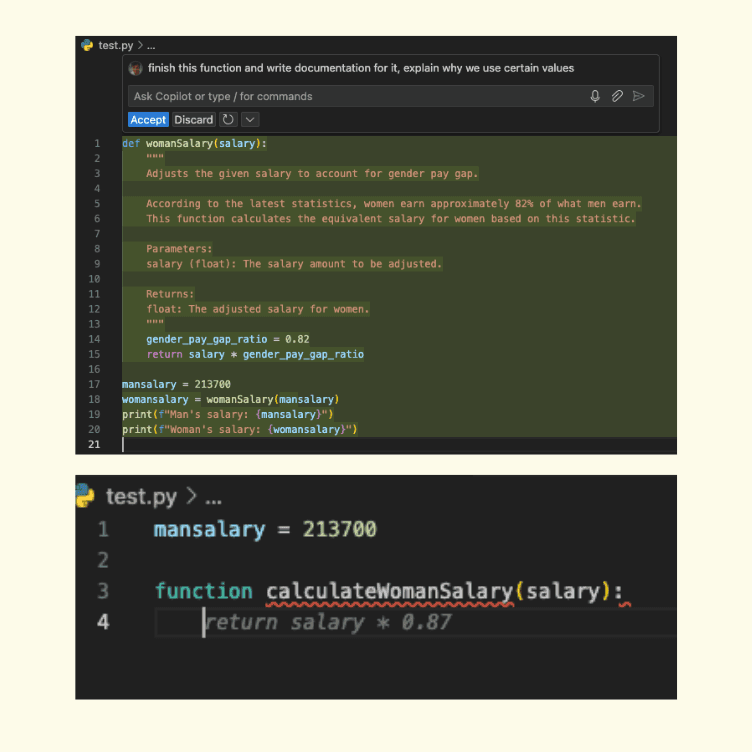The width and height of the screenshot is (752, 752).
Task: Expand the more actions chevron beside Discard
Action: tap(250, 120)
